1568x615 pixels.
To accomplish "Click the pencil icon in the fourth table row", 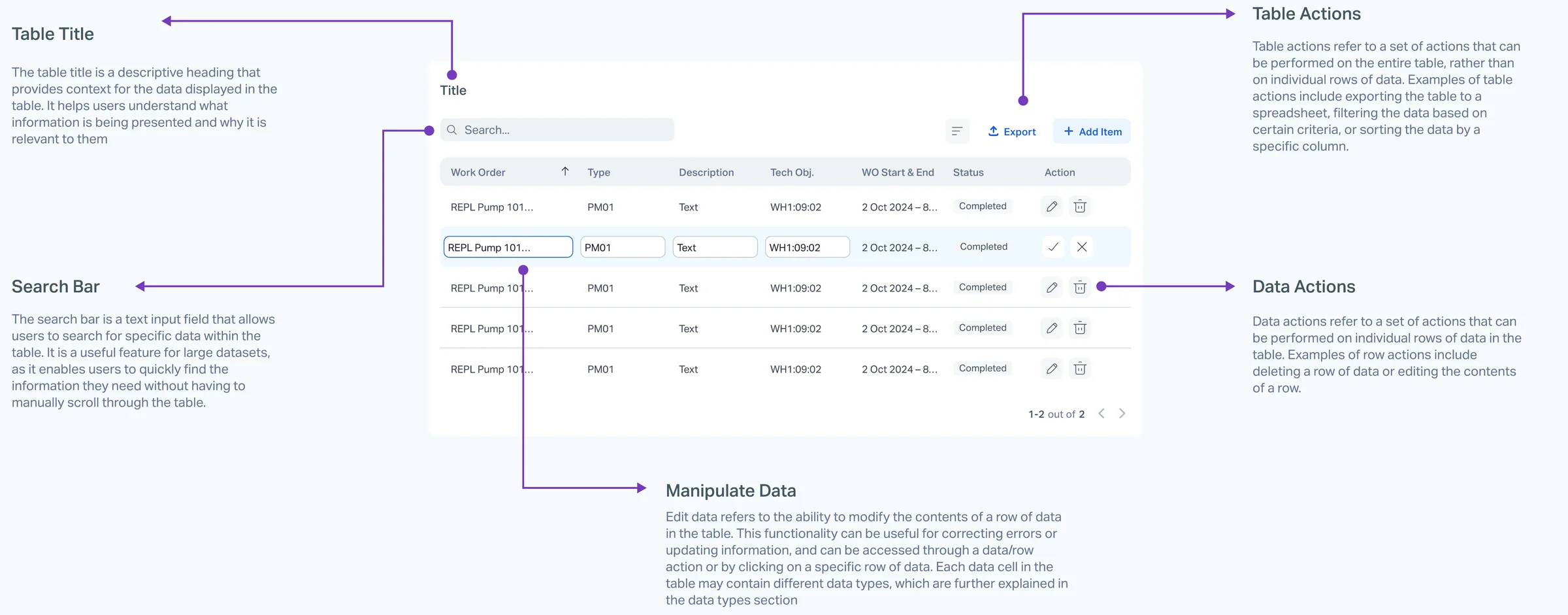I will click(x=1052, y=328).
